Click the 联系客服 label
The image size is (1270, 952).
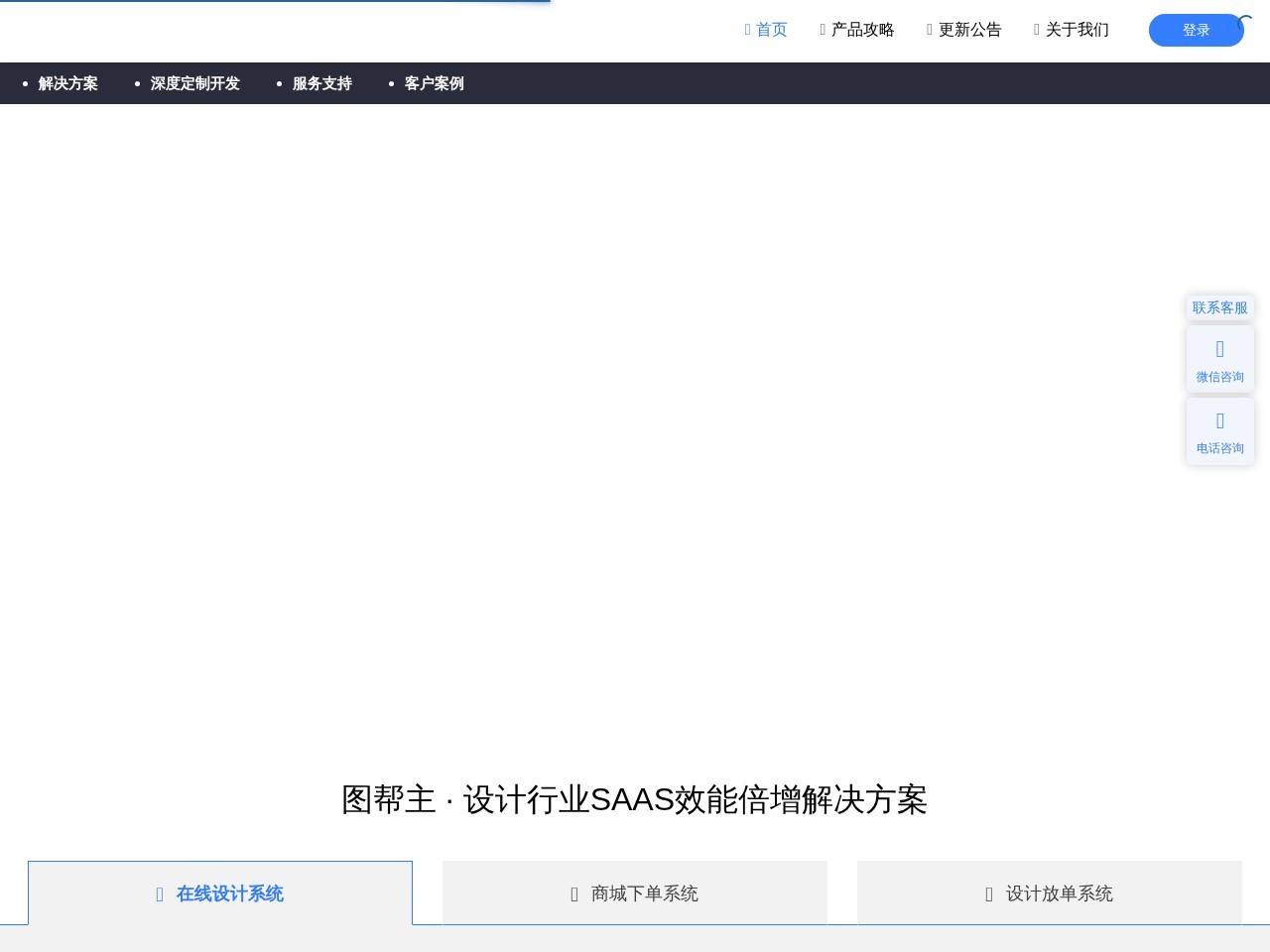[x=1220, y=307]
